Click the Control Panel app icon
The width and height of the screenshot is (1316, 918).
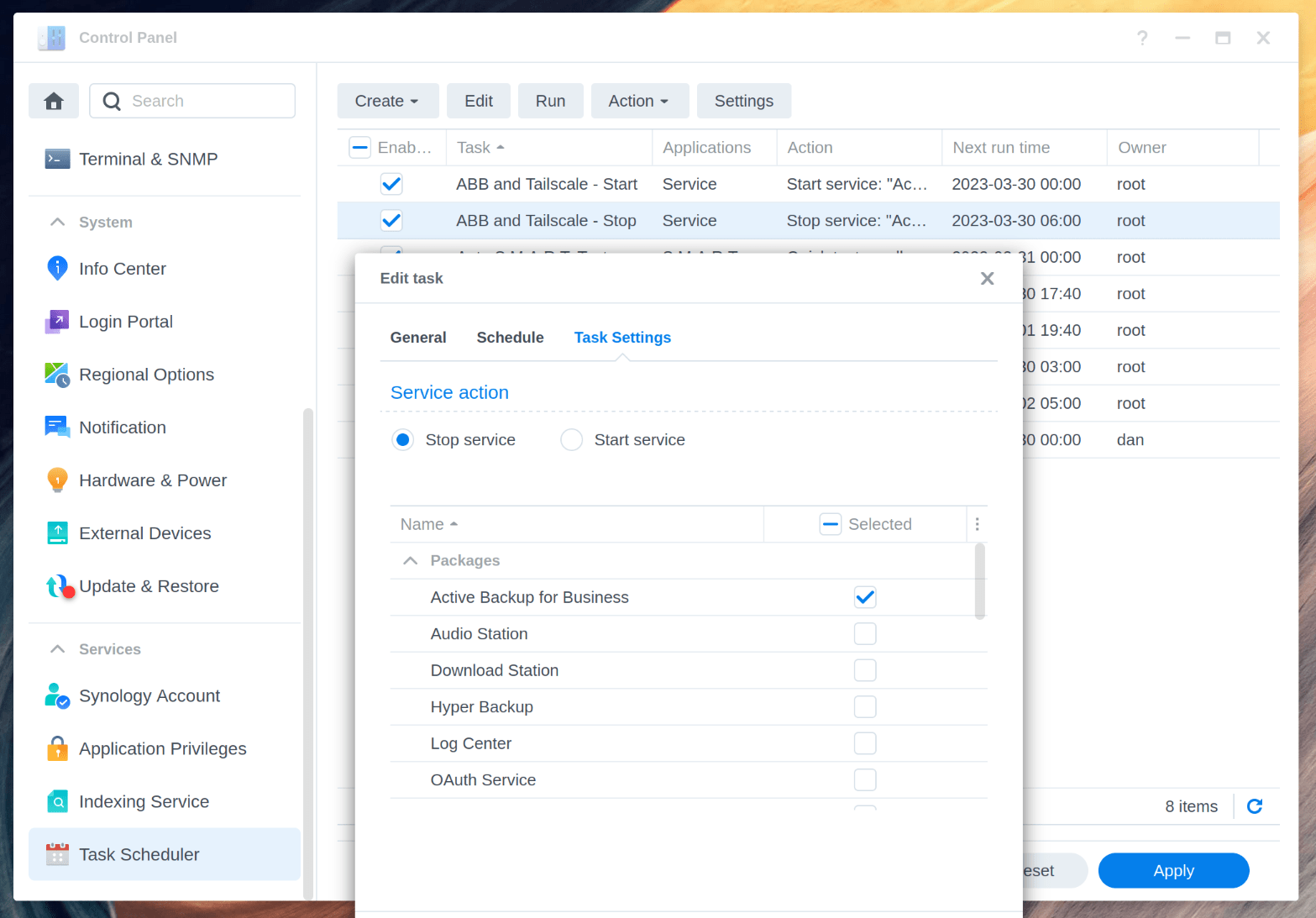52,38
